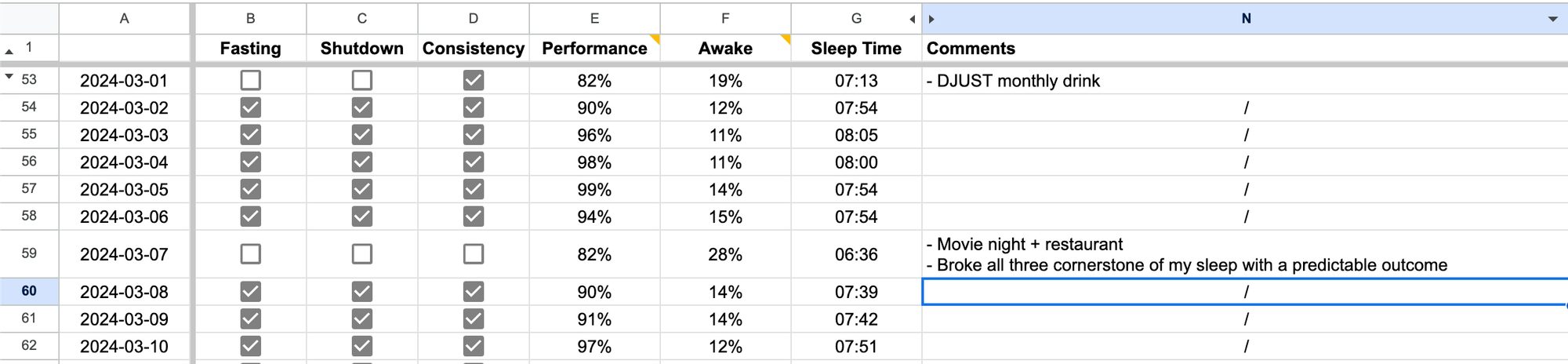Click the note indicator corner on Awake header
Viewport: 1568px width, 364px height.
tap(786, 38)
